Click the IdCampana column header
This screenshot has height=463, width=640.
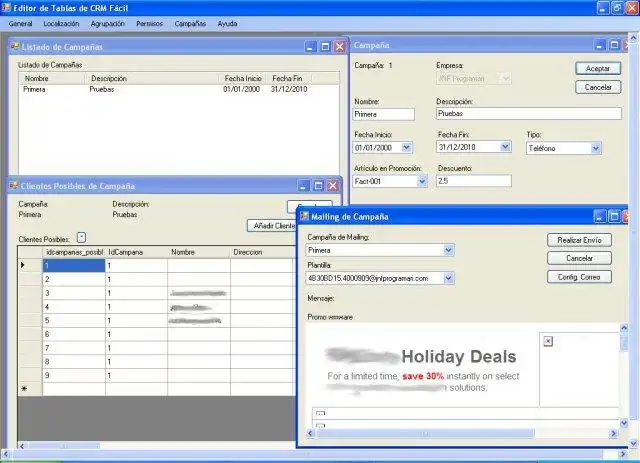coord(136,252)
